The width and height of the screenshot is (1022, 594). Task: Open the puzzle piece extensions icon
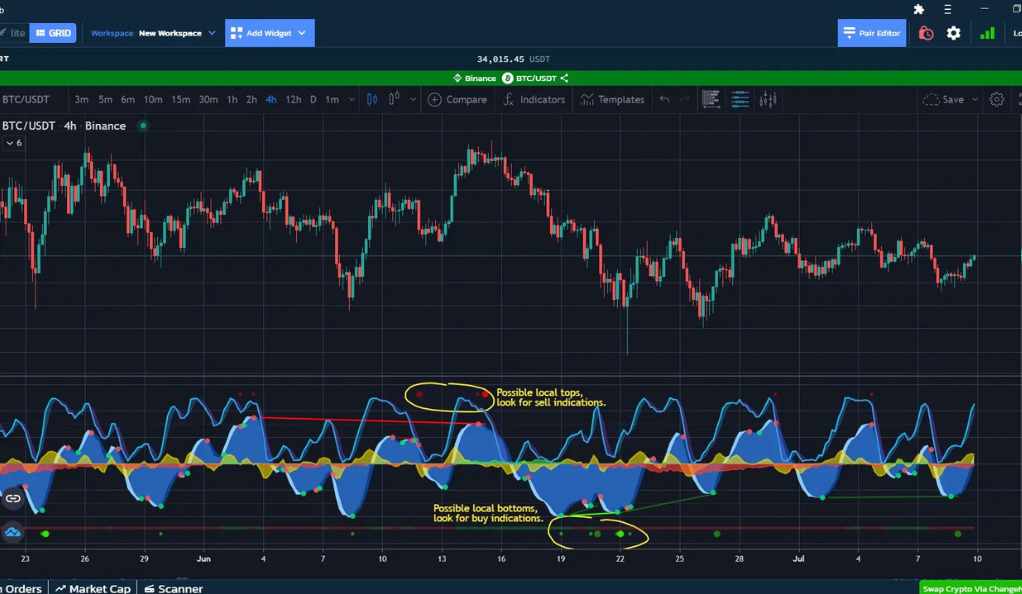(x=919, y=9)
